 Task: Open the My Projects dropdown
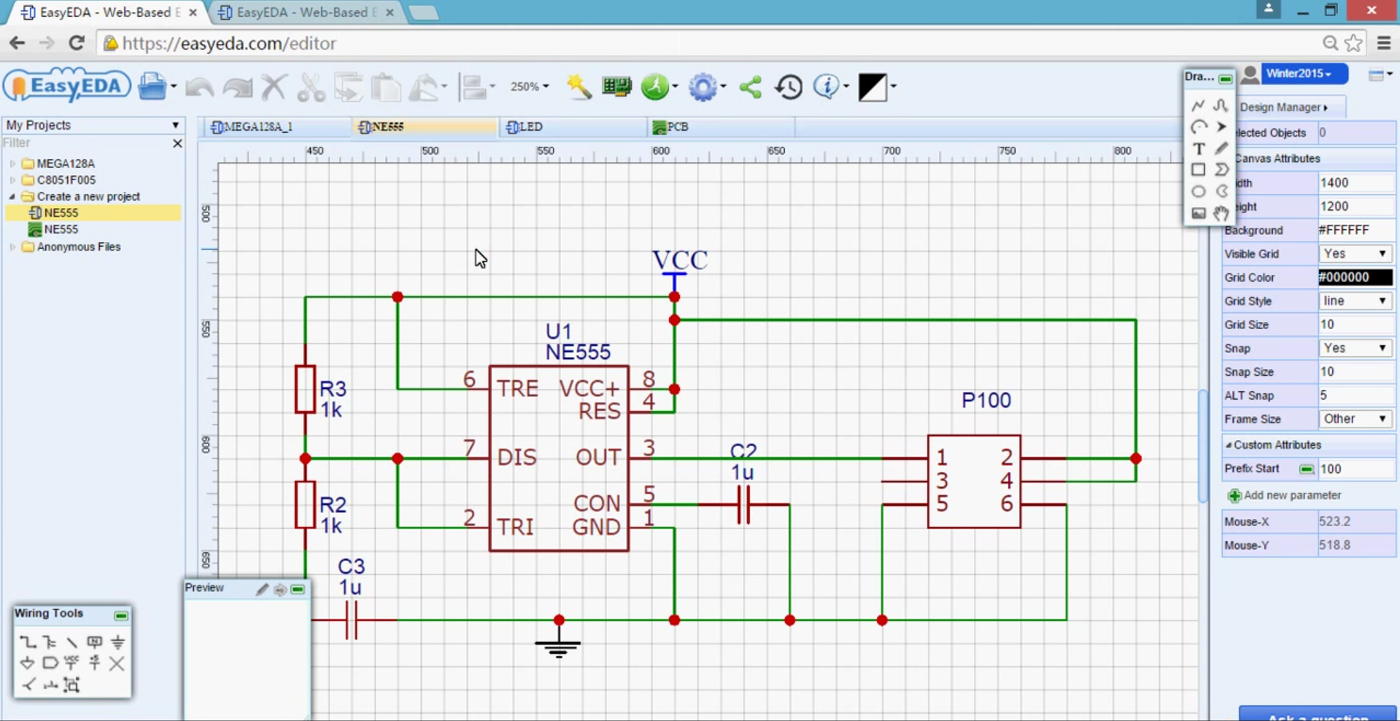92,125
